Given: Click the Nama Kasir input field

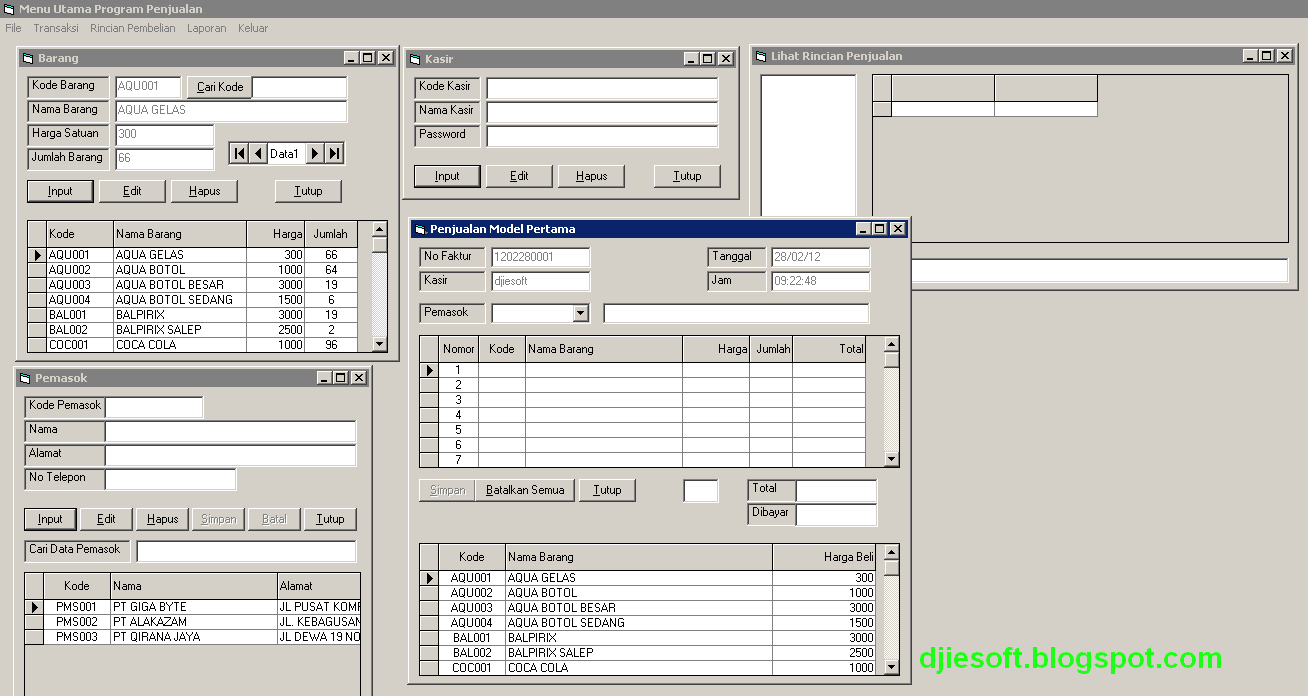Looking at the screenshot, I should point(602,112).
